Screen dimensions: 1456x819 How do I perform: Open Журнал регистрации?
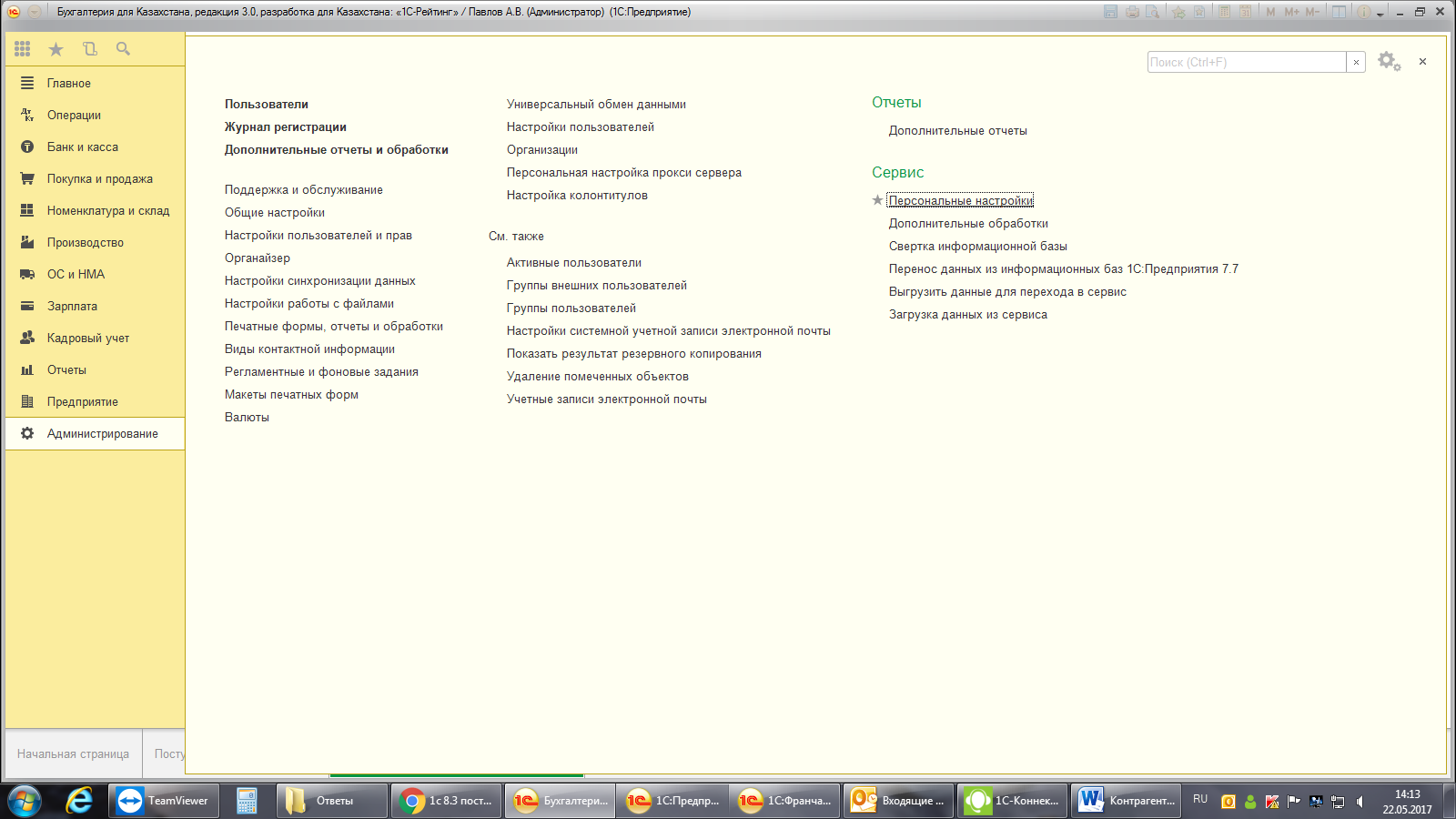click(x=286, y=126)
